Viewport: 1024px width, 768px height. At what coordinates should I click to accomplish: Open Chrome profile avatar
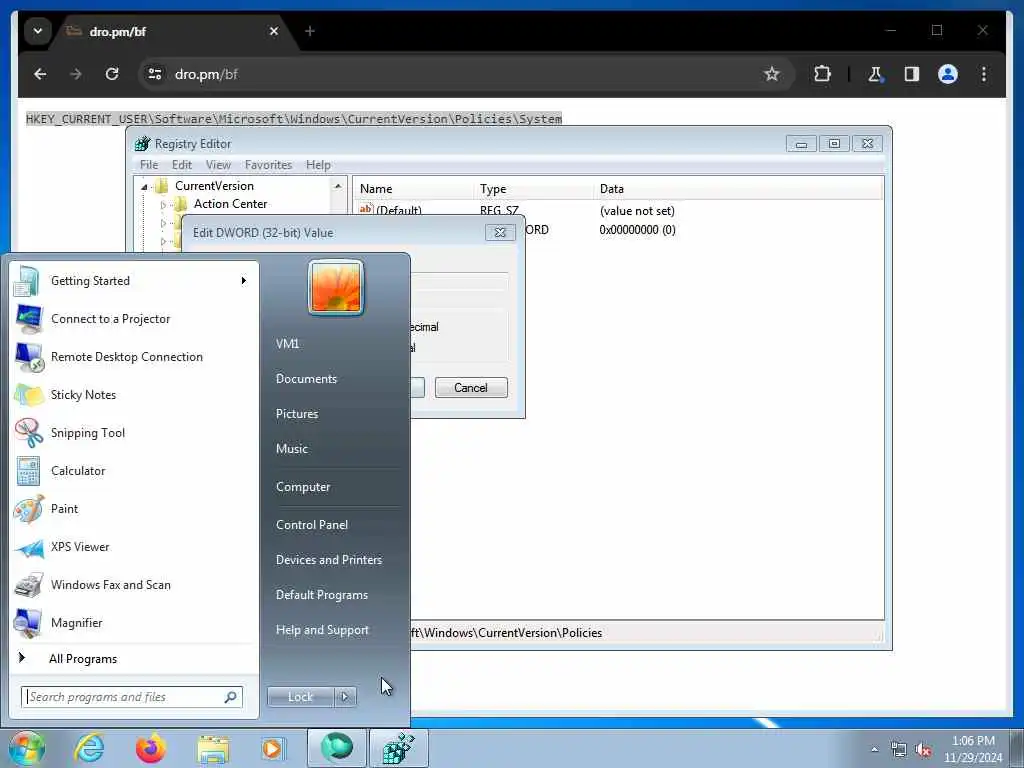point(948,74)
